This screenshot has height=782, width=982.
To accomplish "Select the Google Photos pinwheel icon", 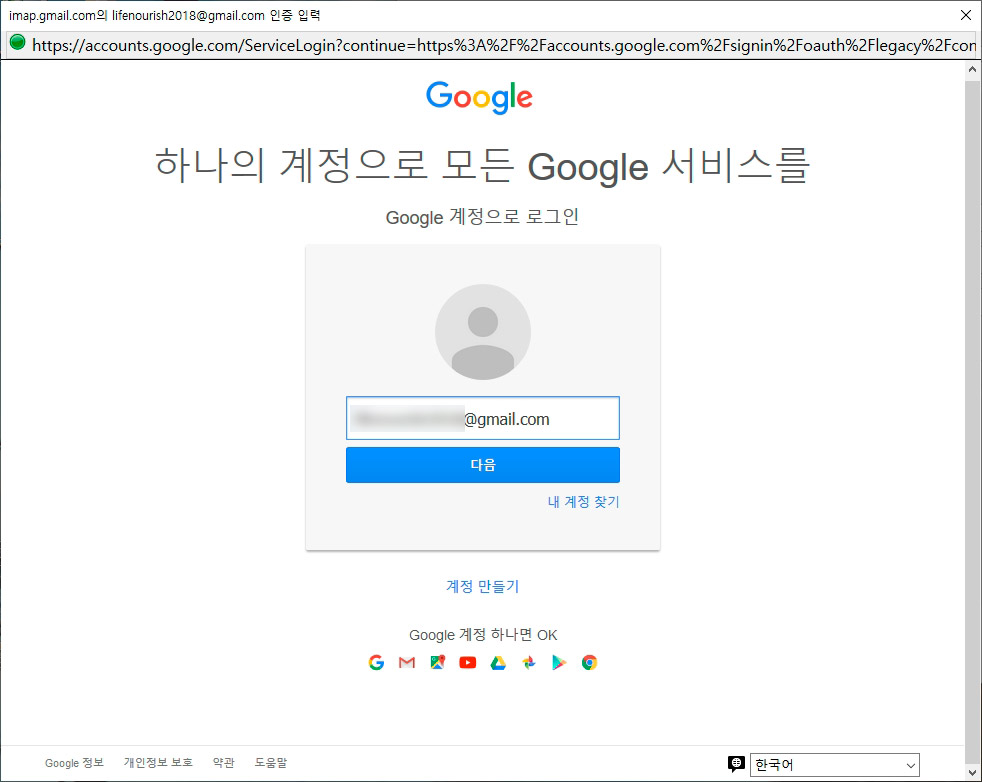I will coord(528,662).
